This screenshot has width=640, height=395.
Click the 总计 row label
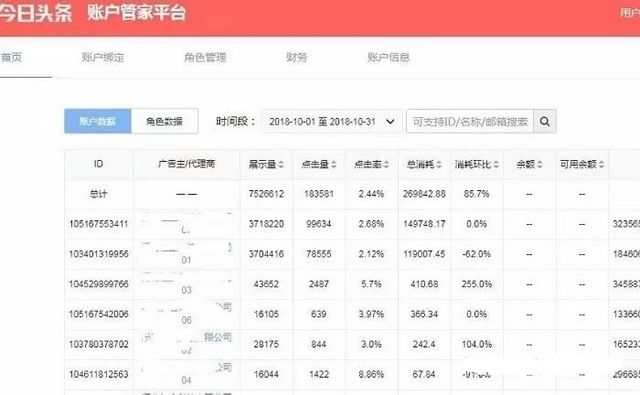coord(98,194)
